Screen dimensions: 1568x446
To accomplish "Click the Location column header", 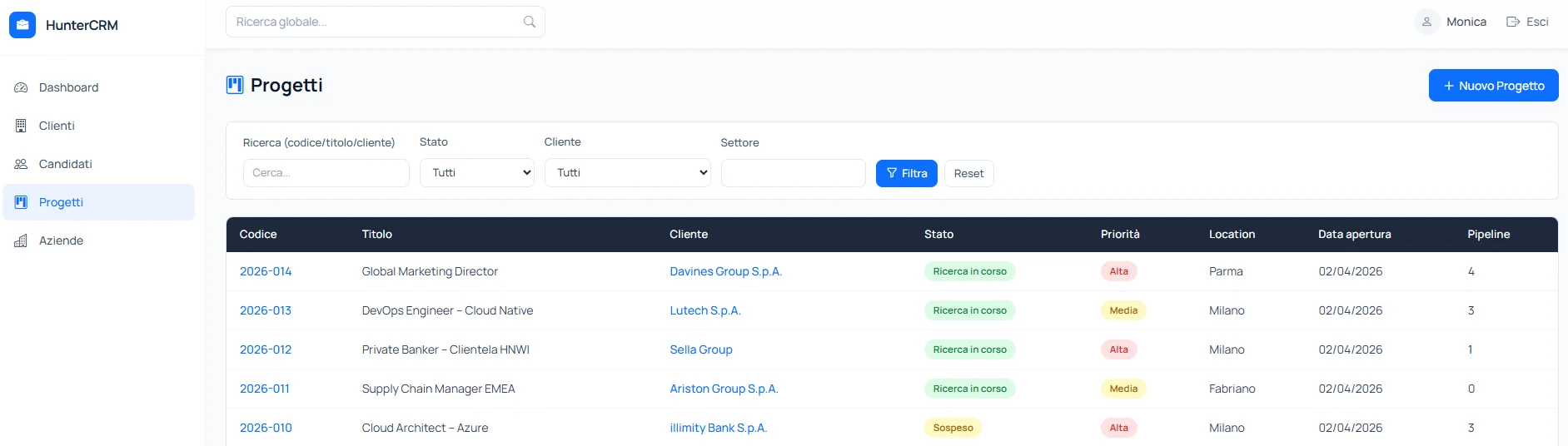I will tap(1232, 235).
